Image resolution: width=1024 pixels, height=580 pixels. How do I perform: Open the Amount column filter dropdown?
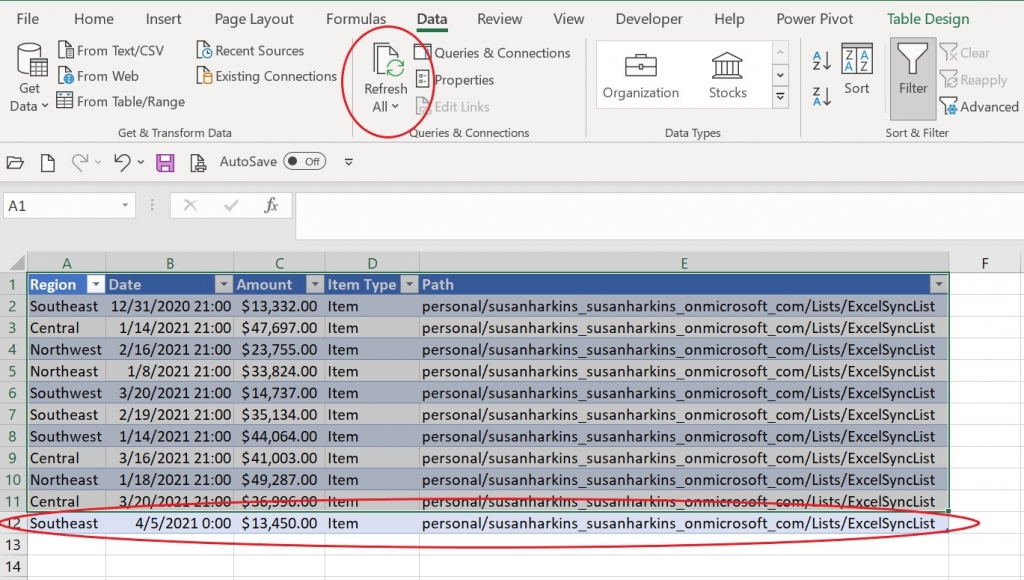pos(313,284)
